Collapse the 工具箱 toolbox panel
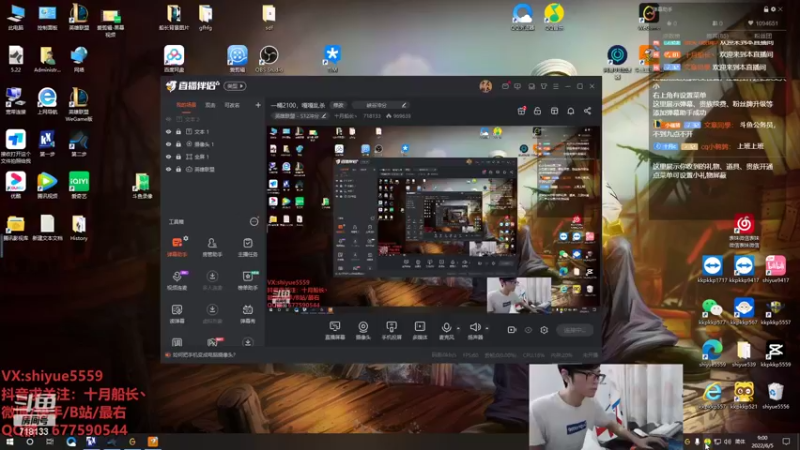 pos(254,221)
